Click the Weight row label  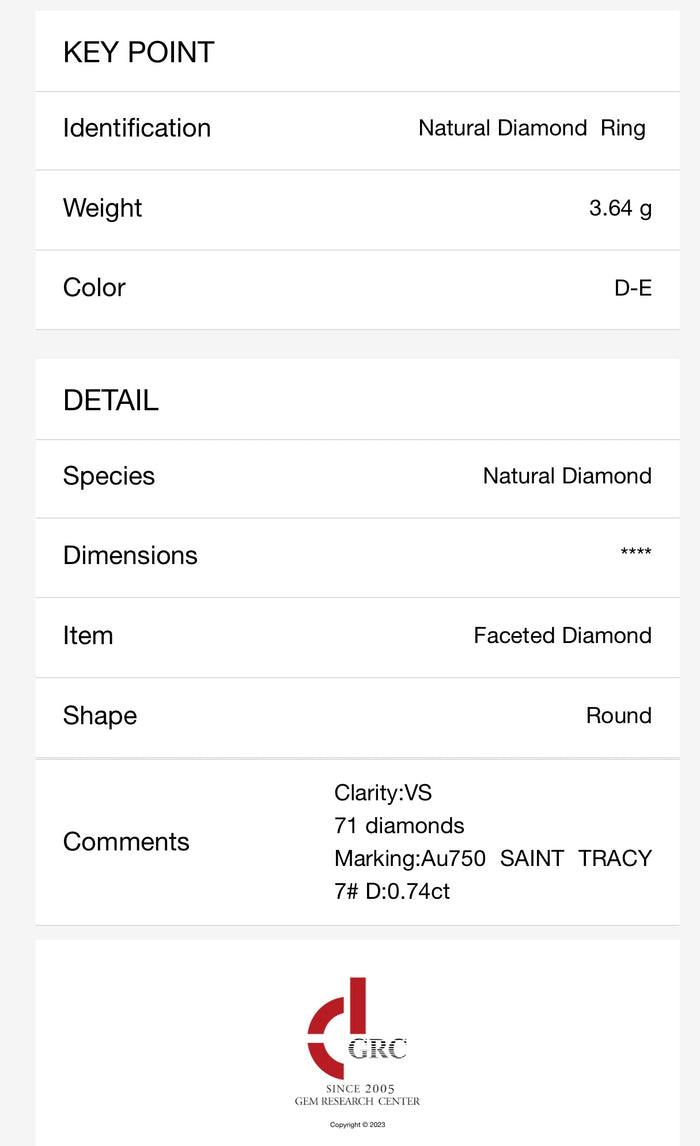pos(102,208)
